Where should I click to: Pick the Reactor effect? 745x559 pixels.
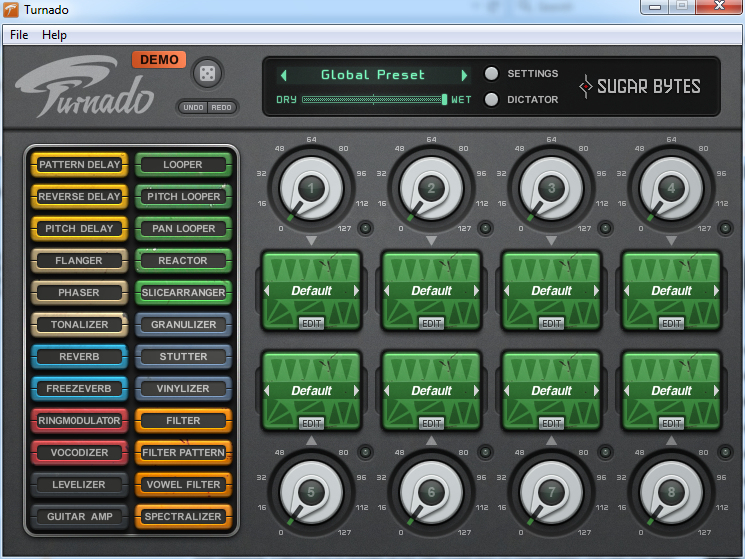point(183,261)
